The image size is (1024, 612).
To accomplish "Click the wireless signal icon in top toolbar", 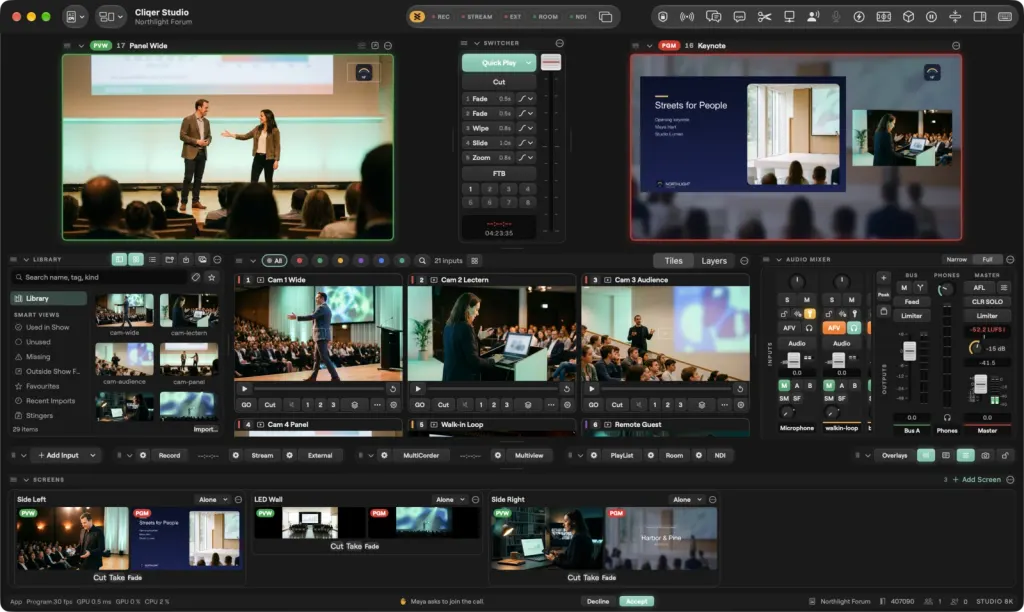I will point(687,17).
